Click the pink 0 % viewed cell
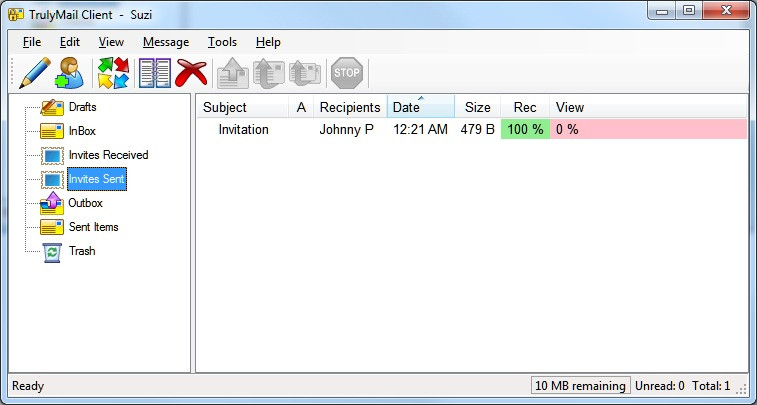 tap(648, 129)
